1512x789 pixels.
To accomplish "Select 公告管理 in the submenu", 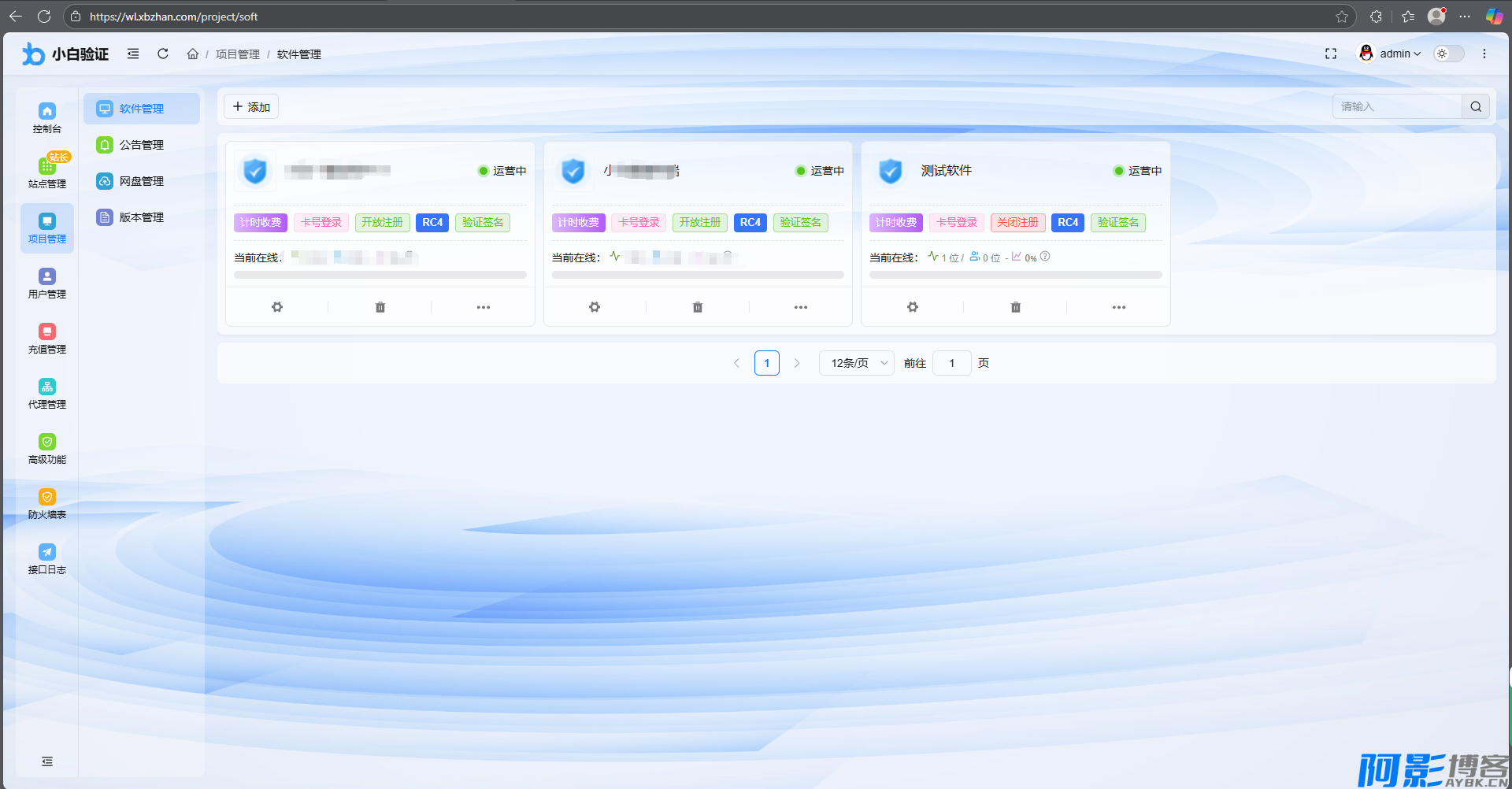I will pos(142,145).
